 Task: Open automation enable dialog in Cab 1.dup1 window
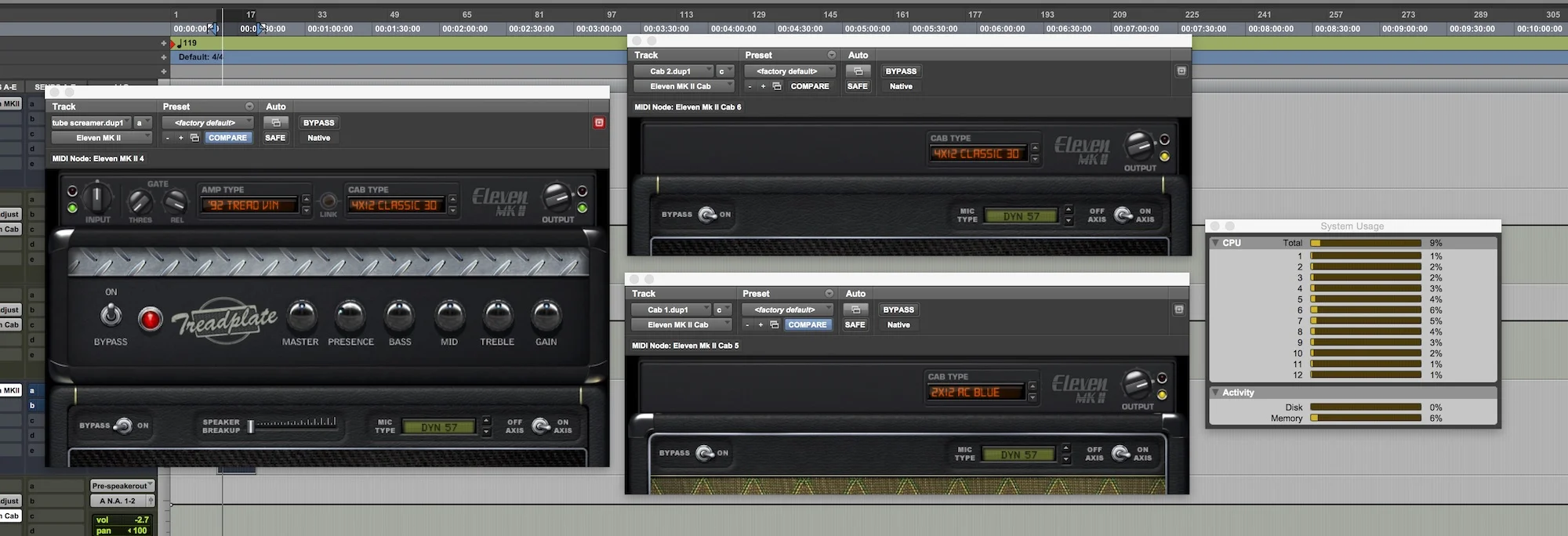tap(856, 310)
